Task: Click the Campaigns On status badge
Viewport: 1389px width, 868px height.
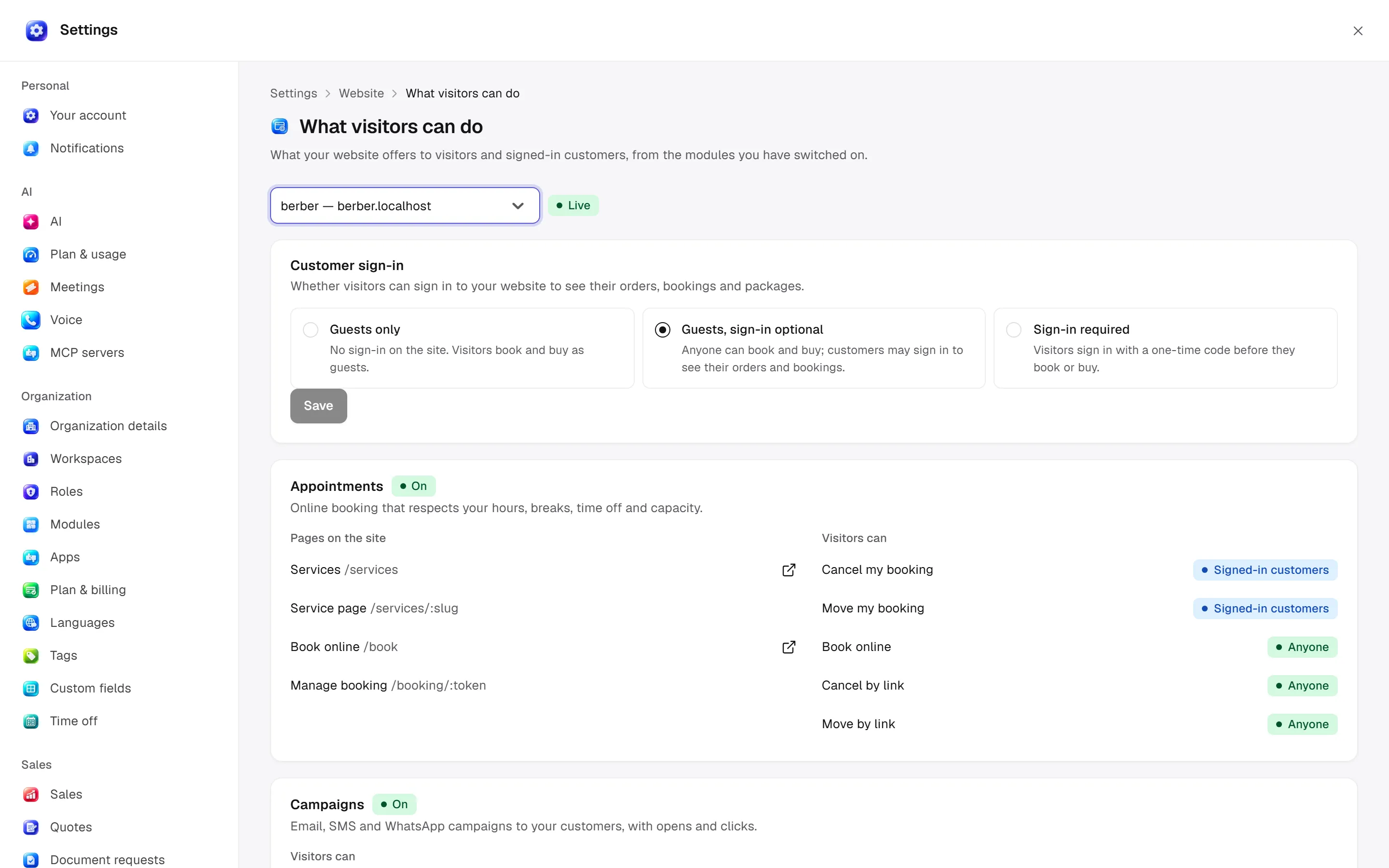Action: point(395,804)
